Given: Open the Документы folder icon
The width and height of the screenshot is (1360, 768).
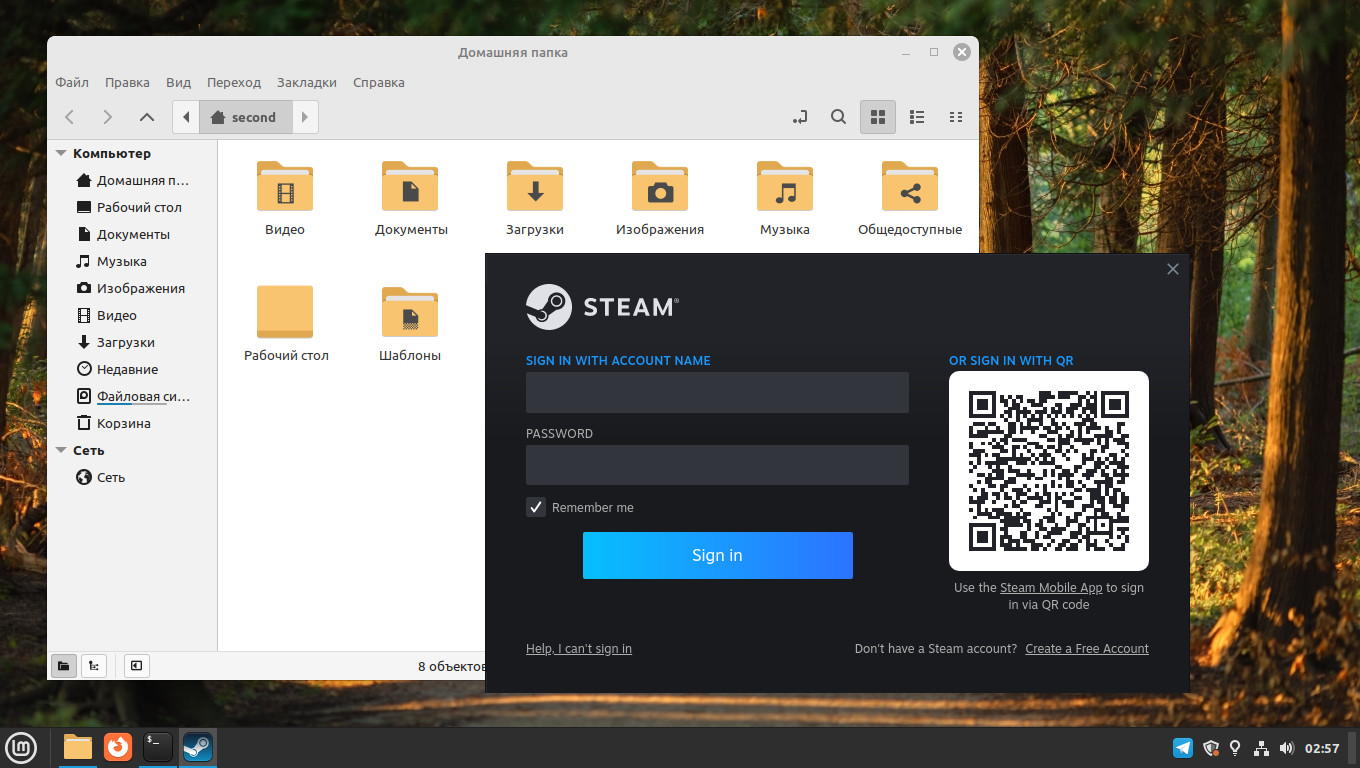Looking at the screenshot, I should [410, 186].
